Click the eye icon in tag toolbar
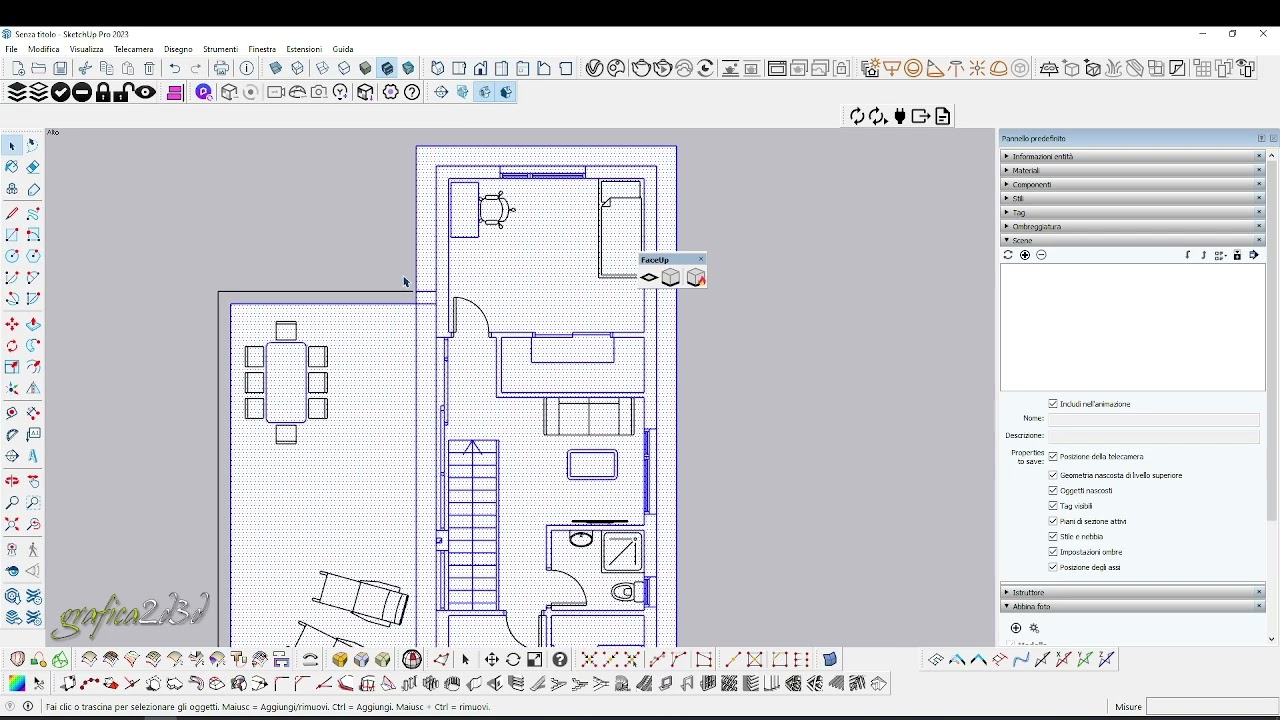The width and height of the screenshot is (1280, 720). click(146, 92)
